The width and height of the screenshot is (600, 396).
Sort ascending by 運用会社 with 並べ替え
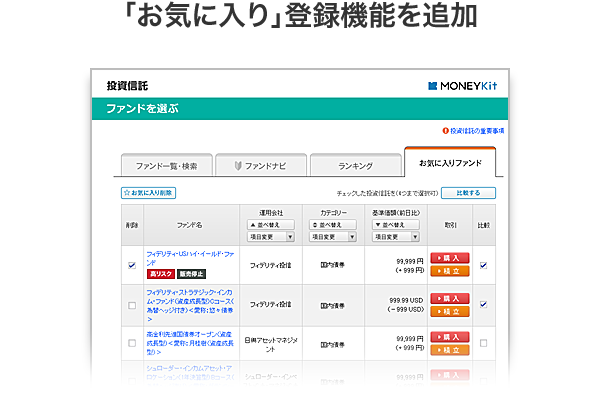click(x=271, y=225)
